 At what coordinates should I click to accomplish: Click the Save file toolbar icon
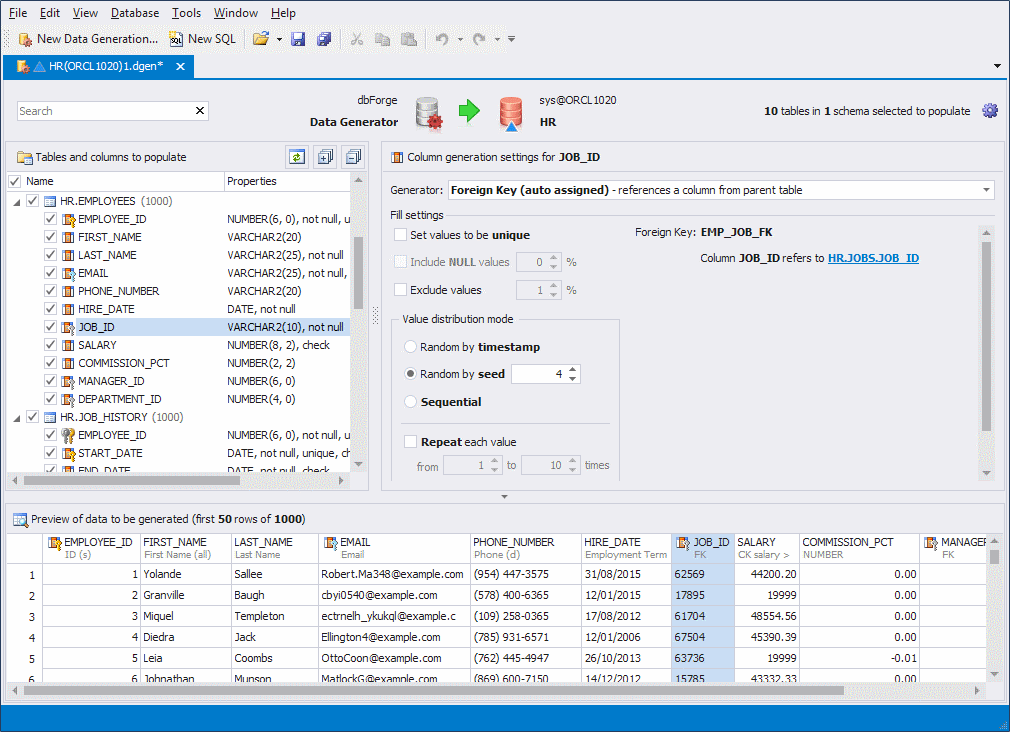pyautogui.click(x=298, y=38)
